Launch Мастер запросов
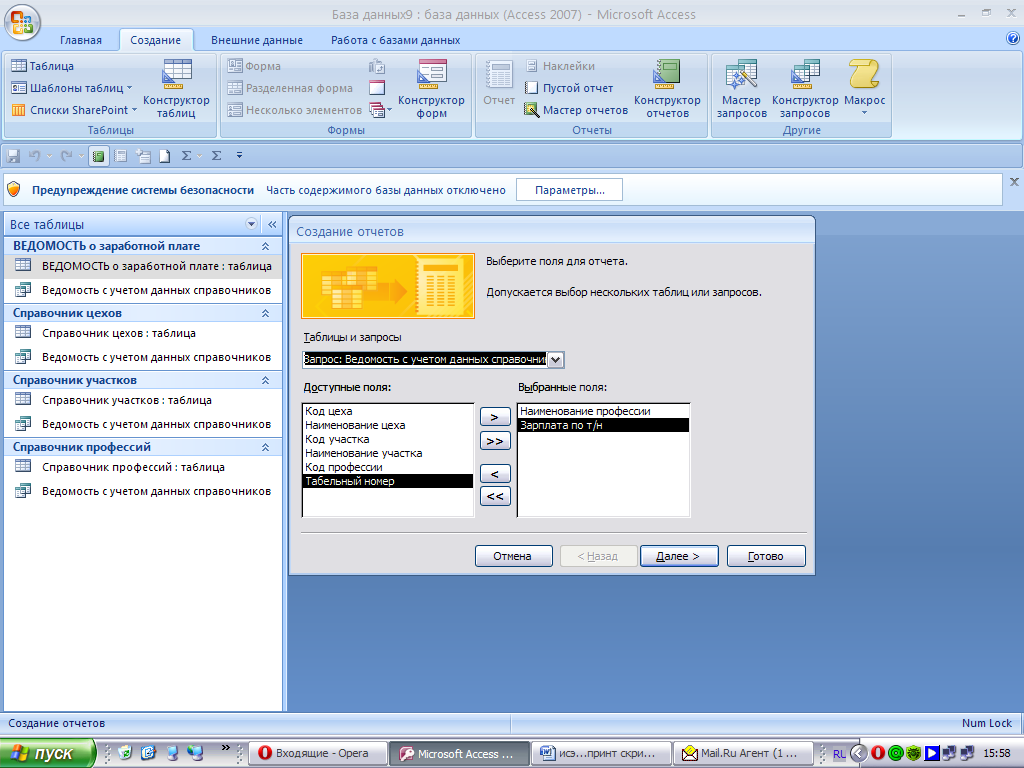1024x768 pixels. coord(741,88)
